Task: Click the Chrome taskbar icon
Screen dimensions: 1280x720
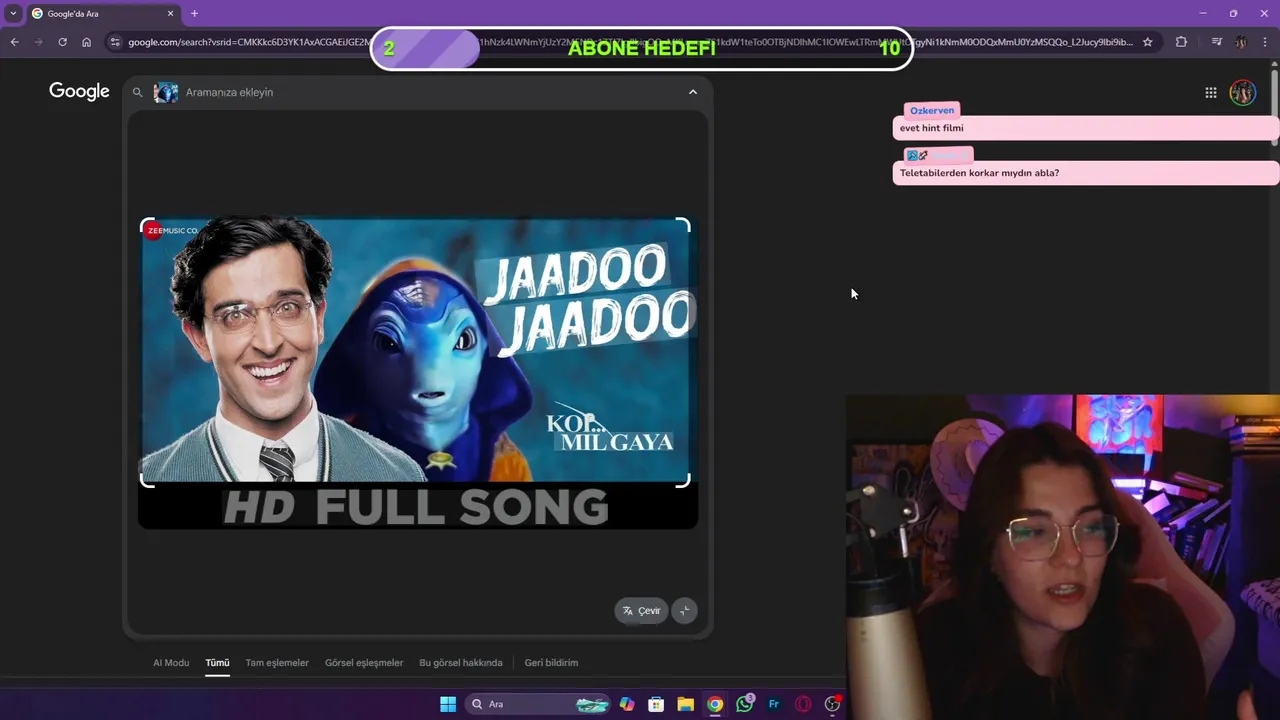Action: point(715,704)
